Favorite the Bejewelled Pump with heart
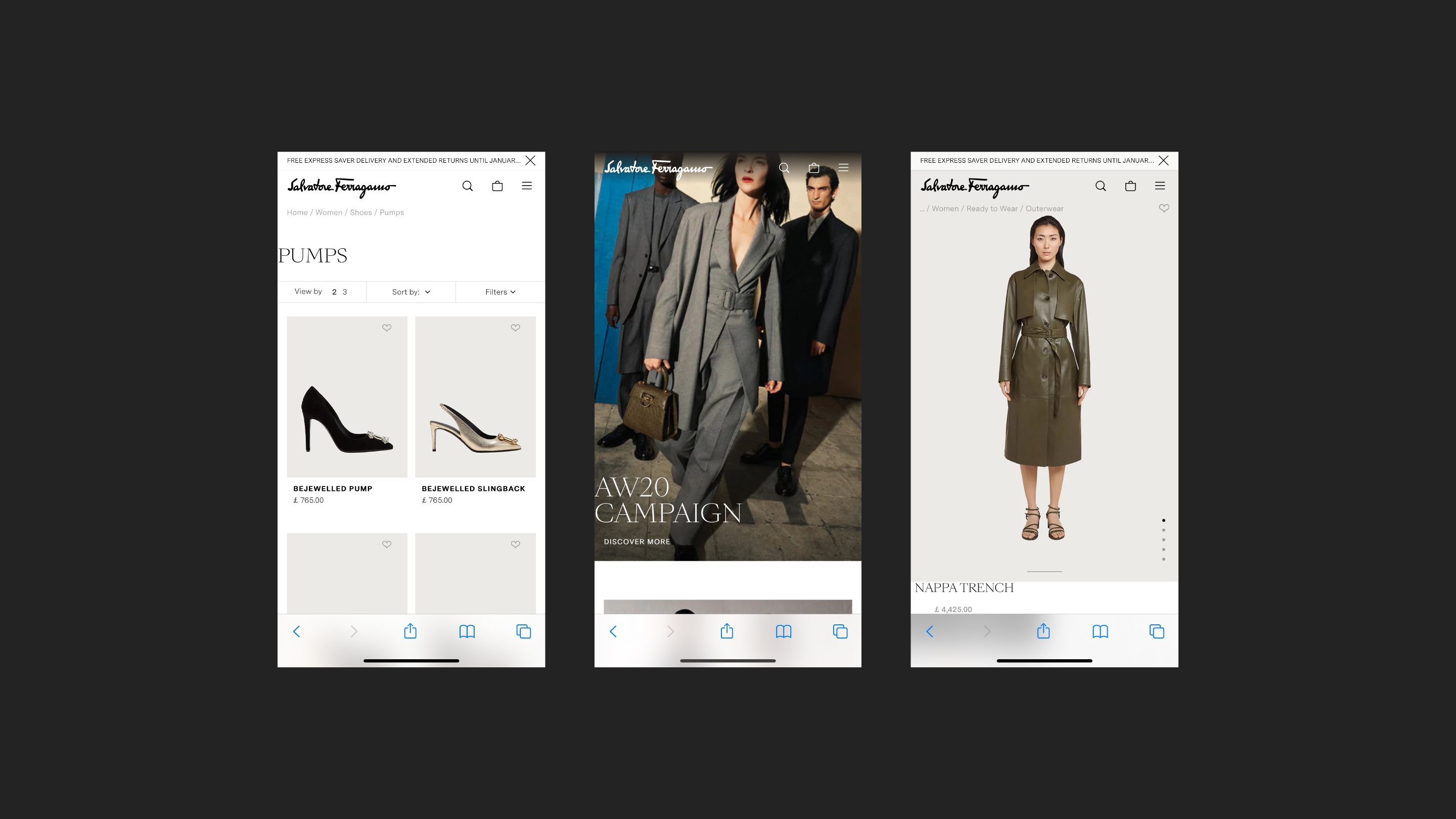 click(387, 328)
